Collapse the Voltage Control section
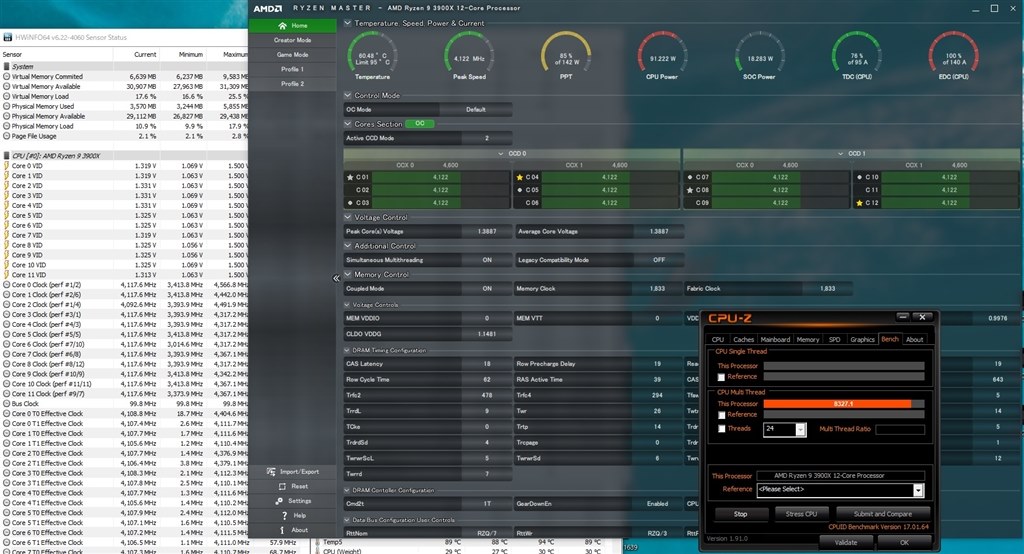The height and width of the screenshot is (554, 1024). [347, 218]
